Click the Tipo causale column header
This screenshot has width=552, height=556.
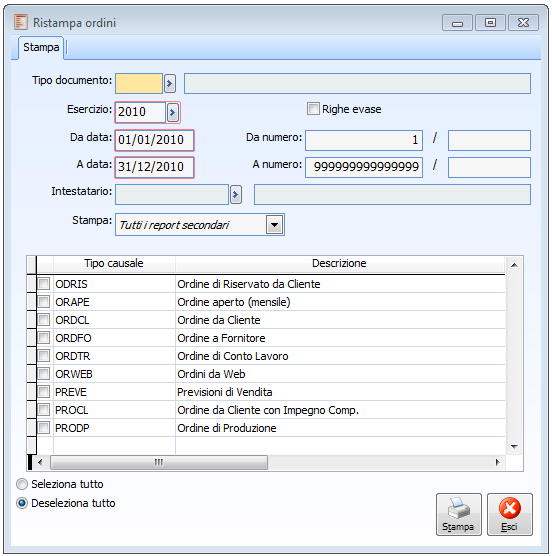tap(114, 263)
